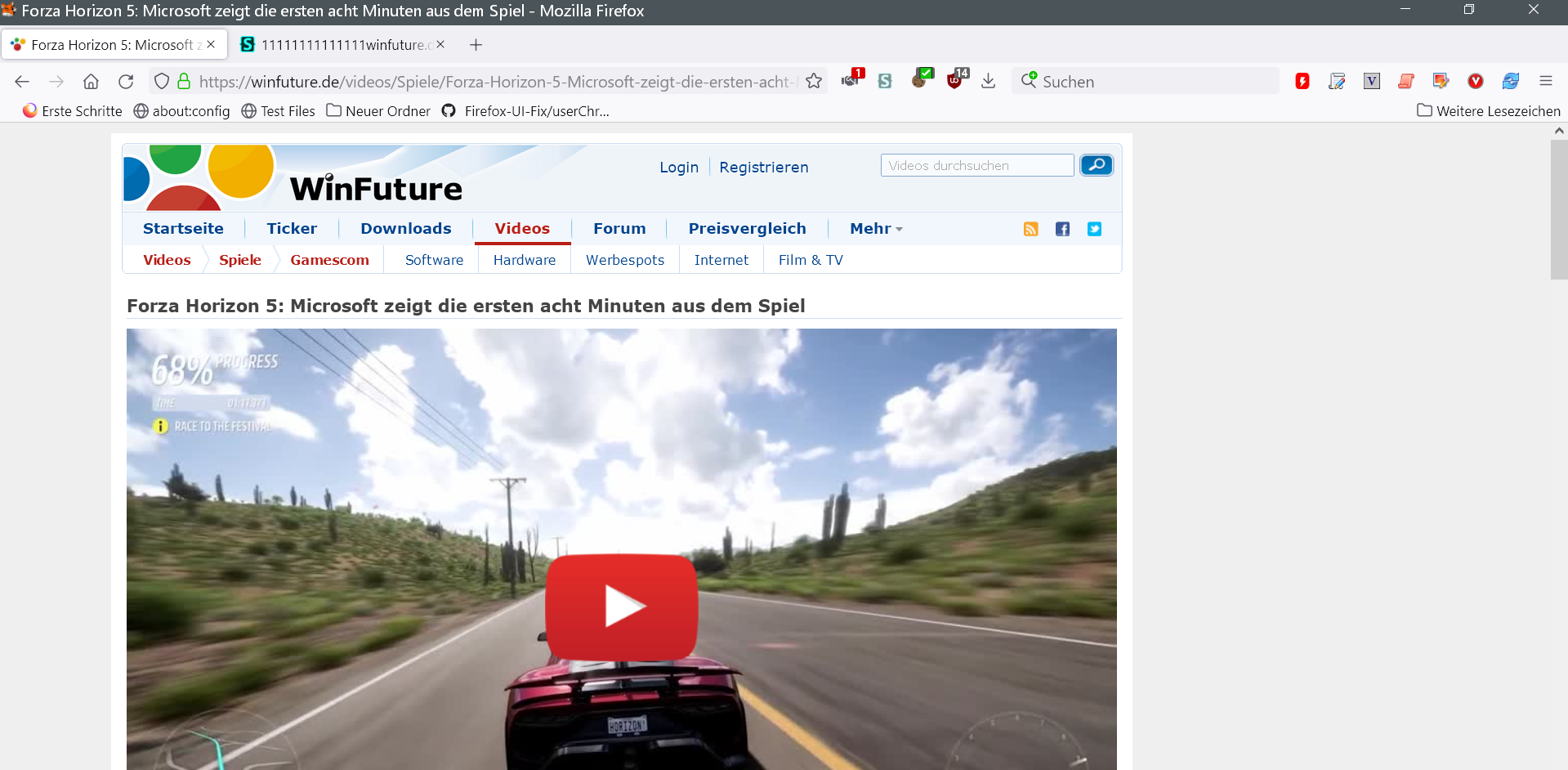Open WinFuture Twitter page icon
This screenshot has width=1568, height=770.
pos(1094,229)
